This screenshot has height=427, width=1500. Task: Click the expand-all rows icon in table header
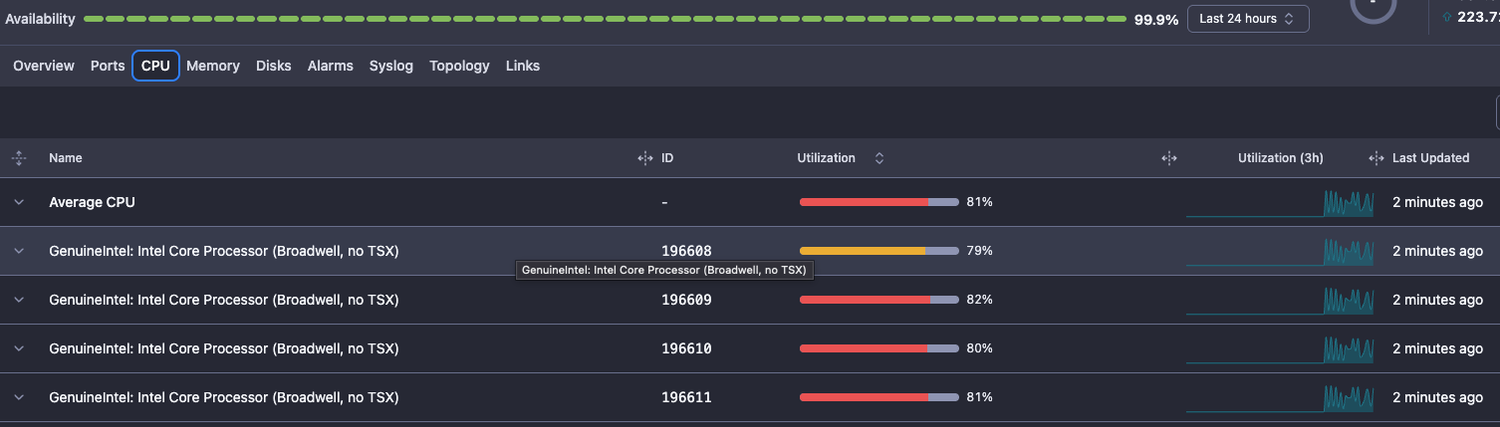point(18,158)
